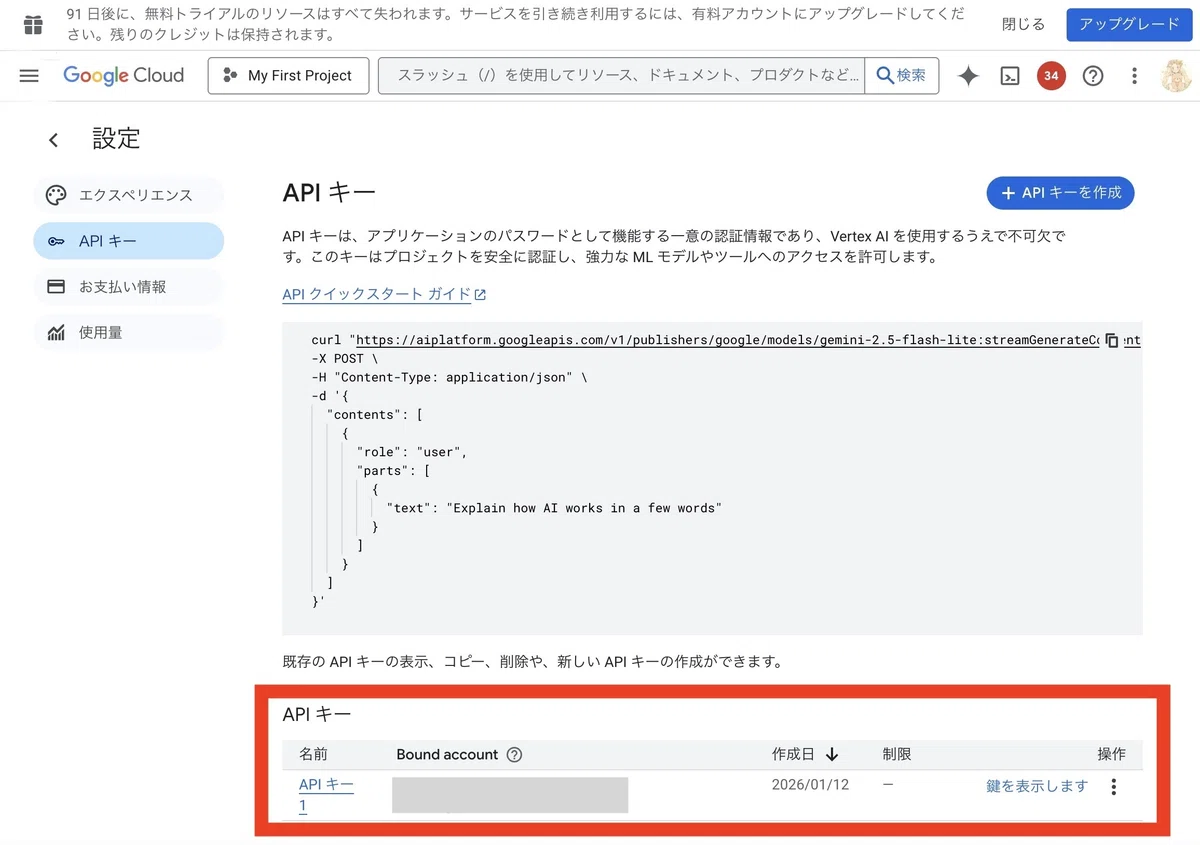
Task: Open the My First Project selector
Action: tap(288, 75)
